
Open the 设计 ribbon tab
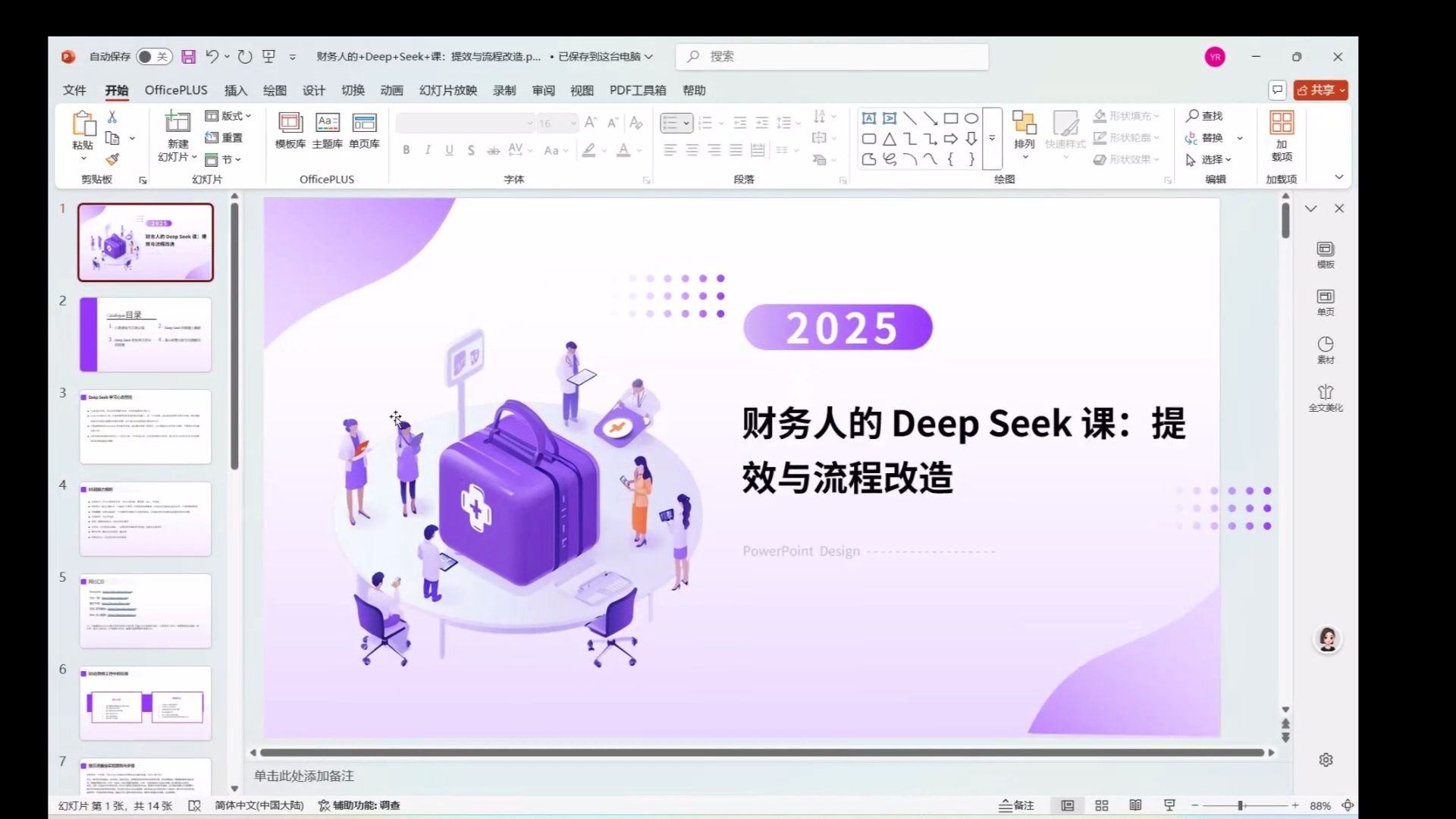click(313, 89)
